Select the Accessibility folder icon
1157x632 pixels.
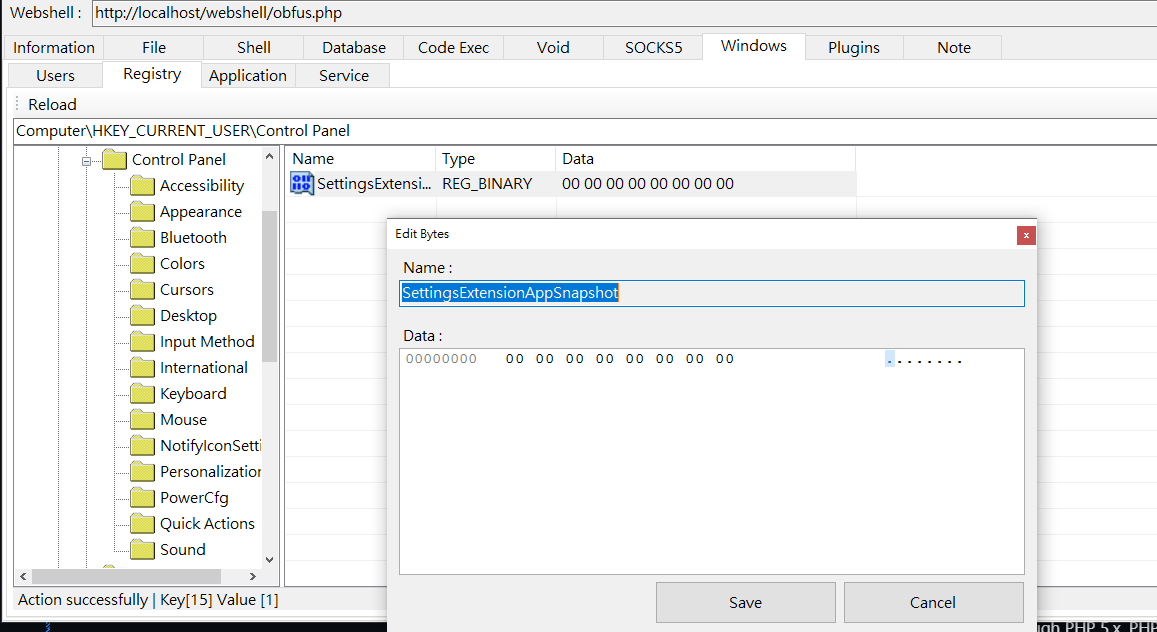(x=142, y=186)
